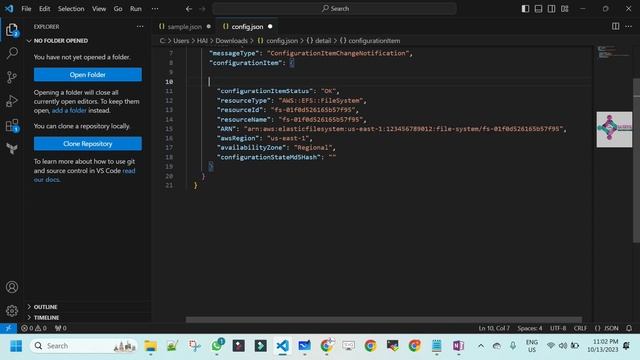
Task: Change UTF-8 file encoding
Action: (558, 328)
